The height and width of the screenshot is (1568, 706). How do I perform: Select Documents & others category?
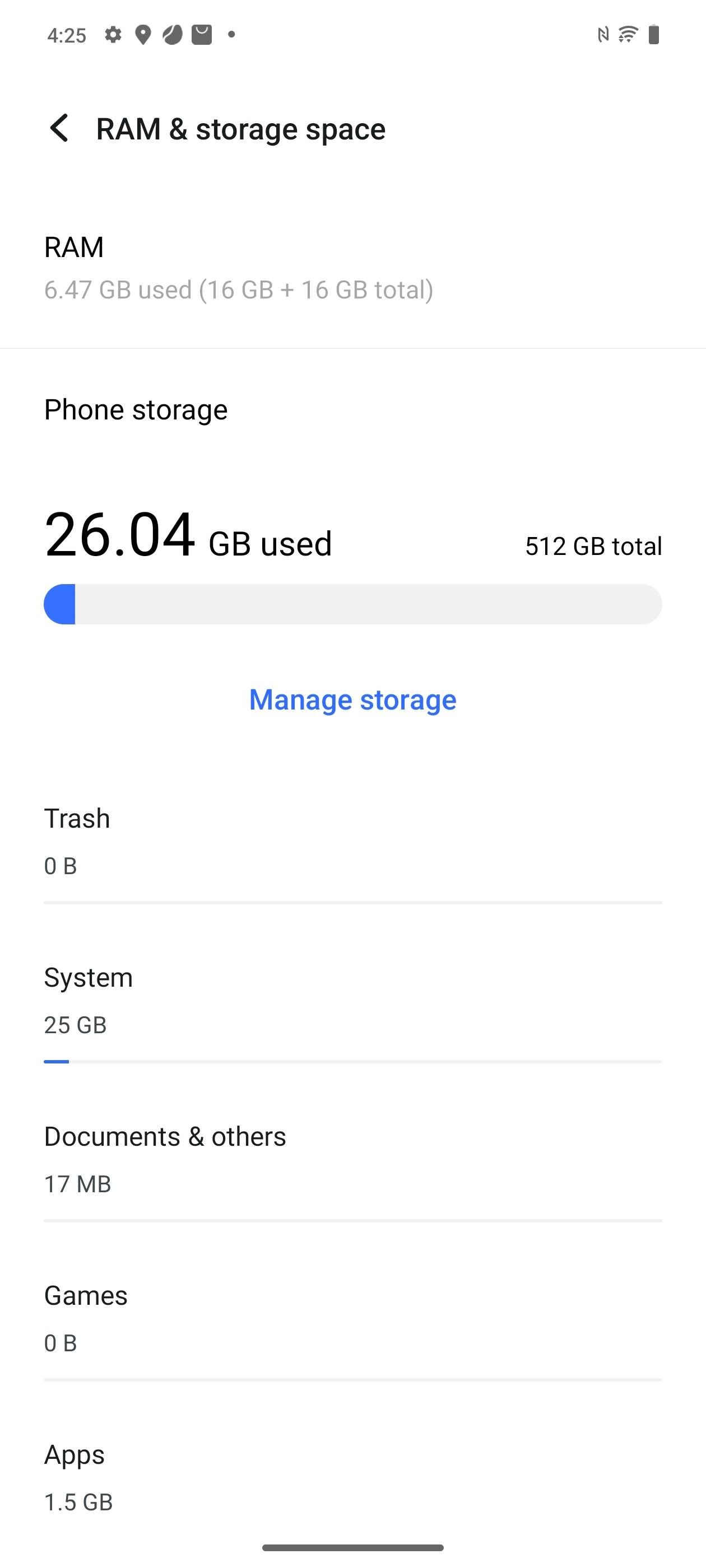tap(352, 1159)
